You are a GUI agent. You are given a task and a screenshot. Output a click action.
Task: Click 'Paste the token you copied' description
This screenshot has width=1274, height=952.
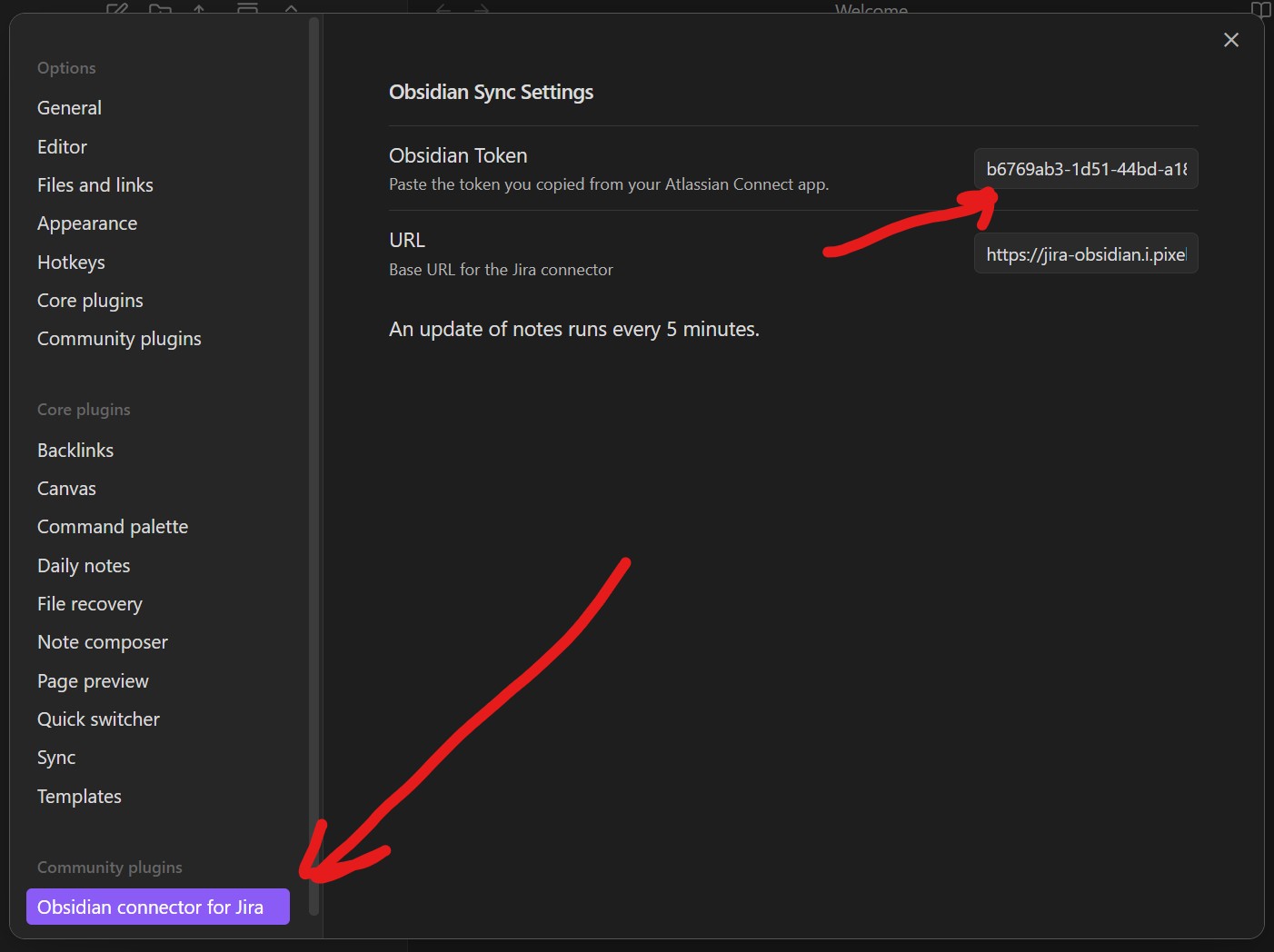coord(609,184)
